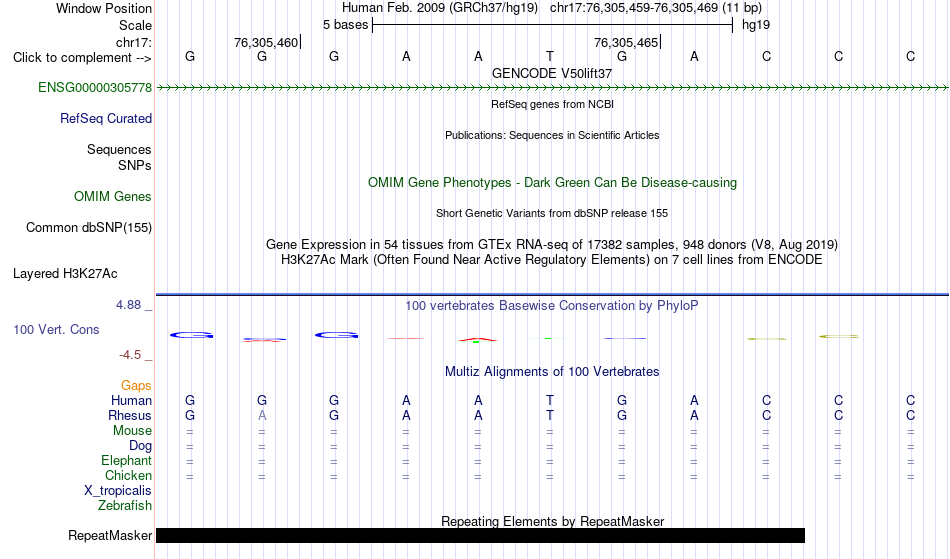Click 'Multiz Alignments of 100 Vertebrates' title
950x559 pixels.
[552, 372]
